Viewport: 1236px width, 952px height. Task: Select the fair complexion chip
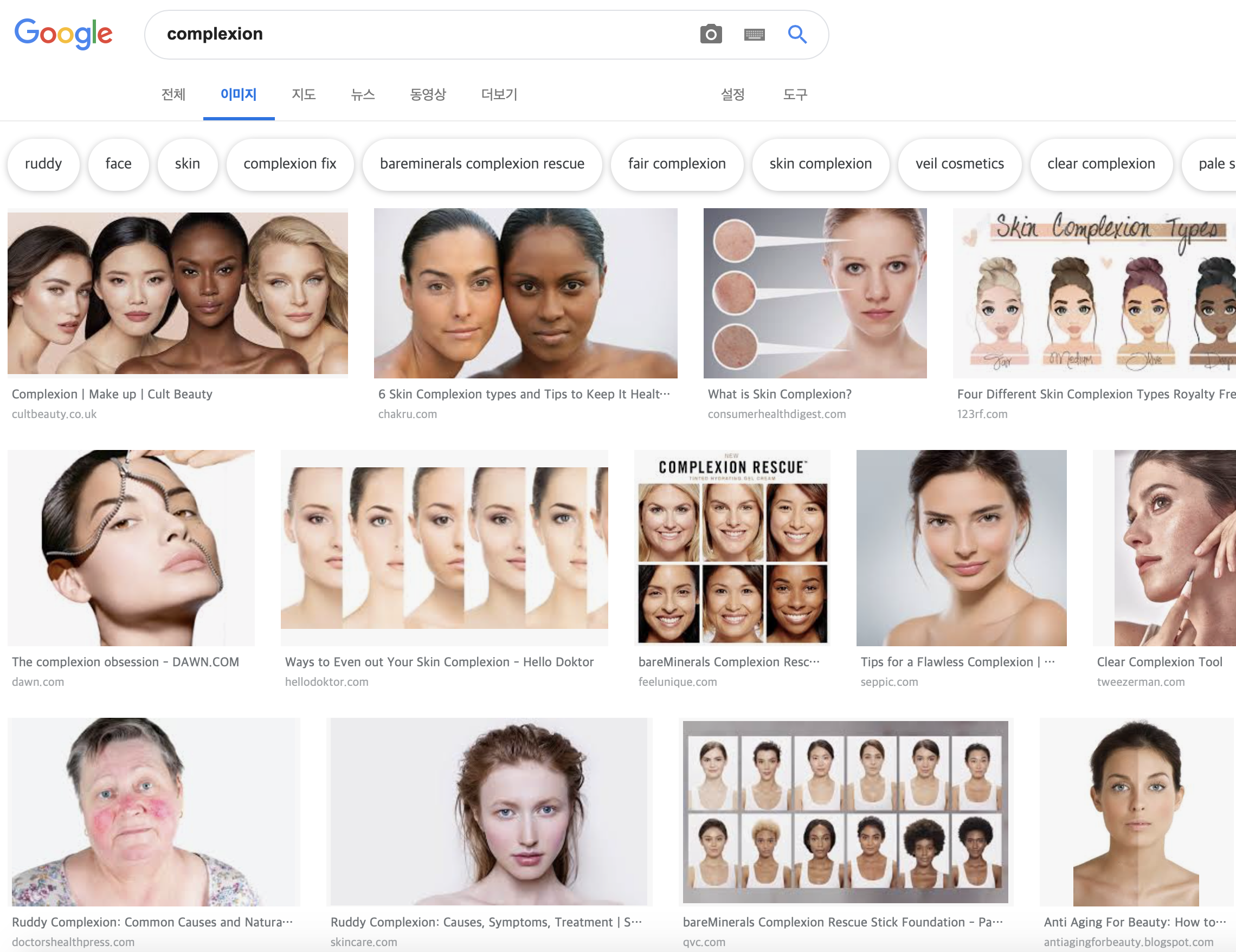point(677,164)
